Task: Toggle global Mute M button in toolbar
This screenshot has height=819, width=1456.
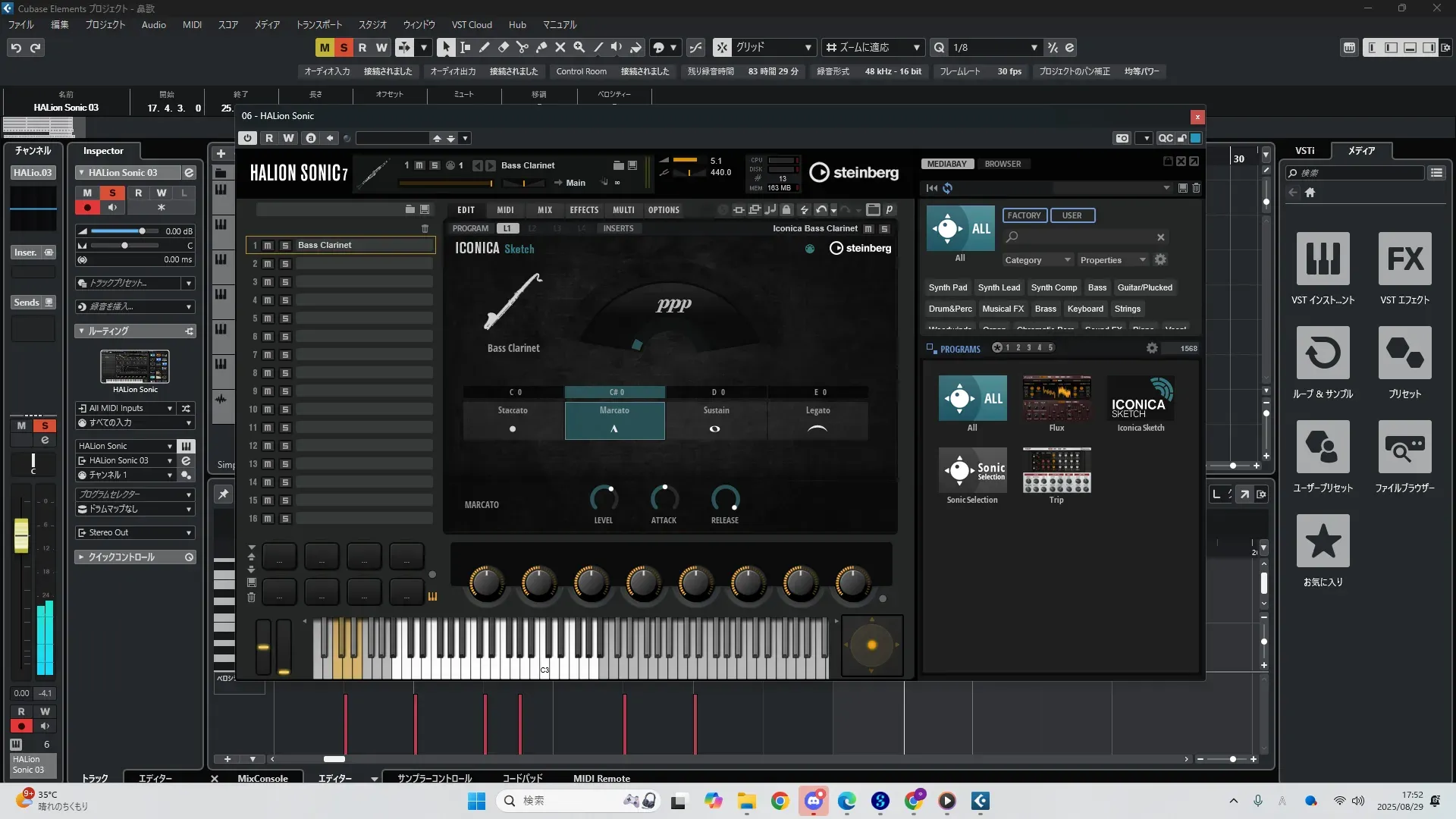Action: point(325,48)
